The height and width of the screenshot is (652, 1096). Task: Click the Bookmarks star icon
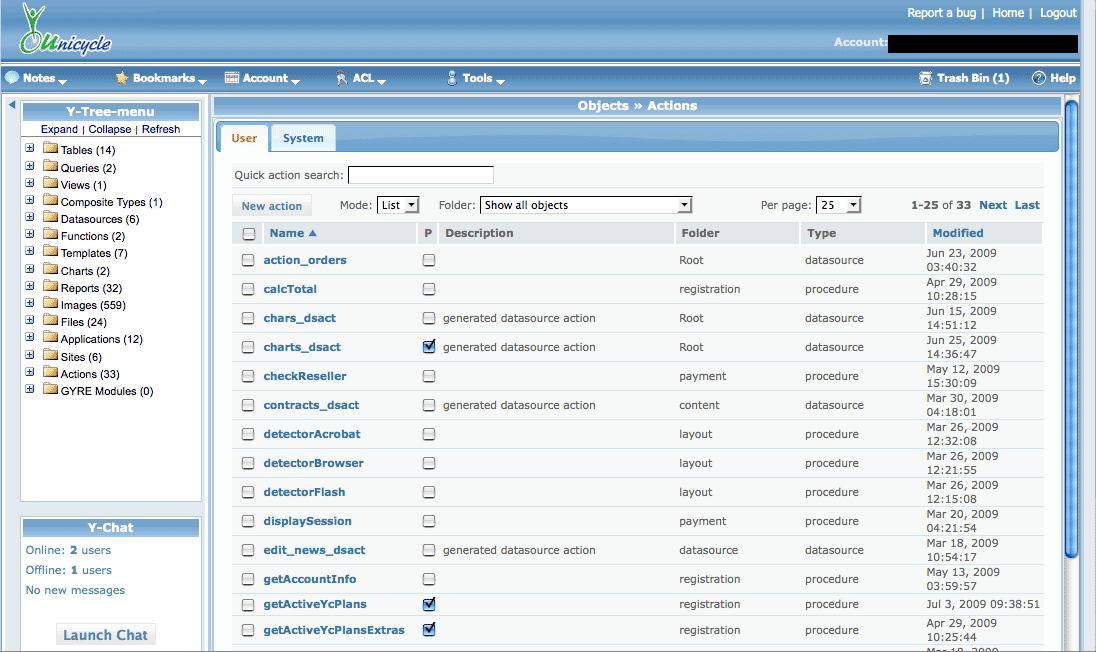[x=122, y=78]
